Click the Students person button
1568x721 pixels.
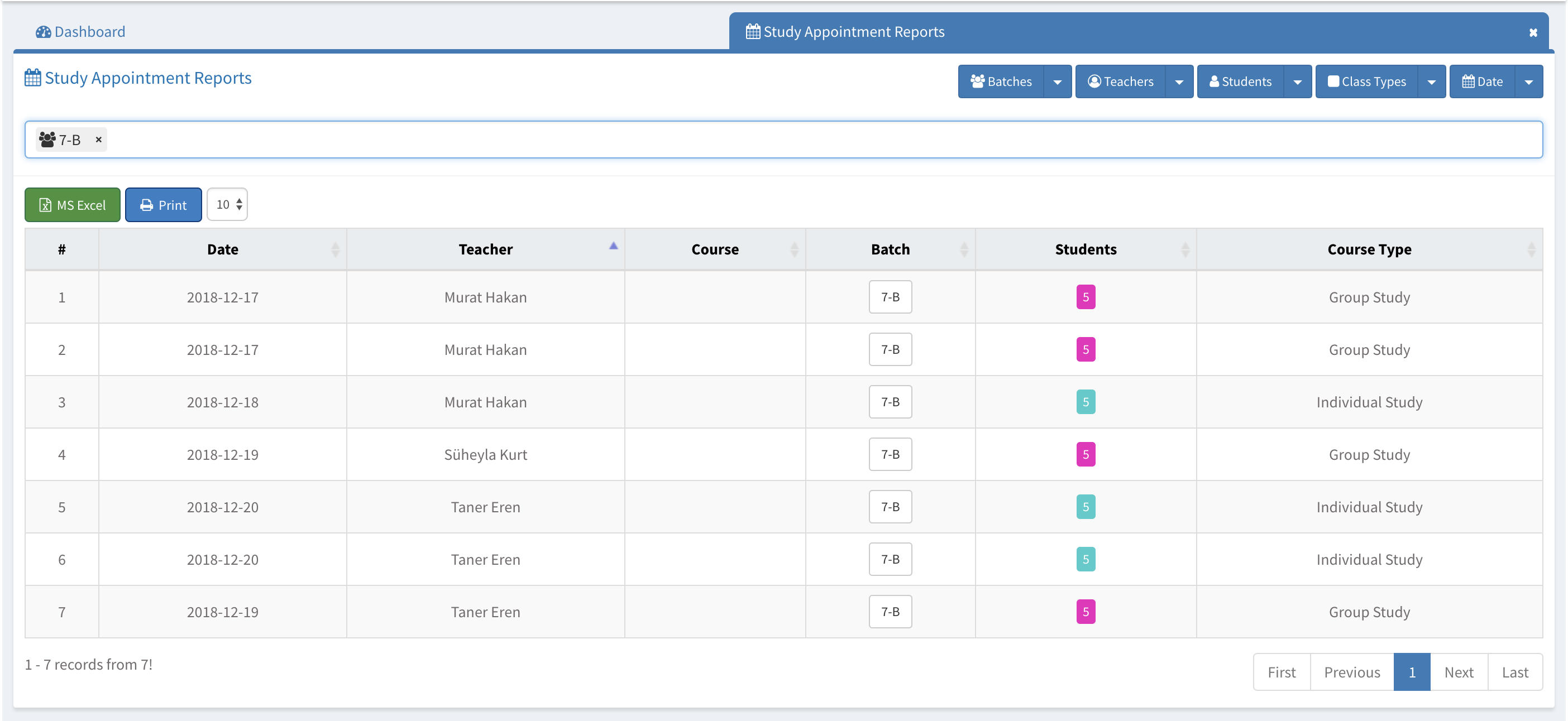[x=1240, y=81]
